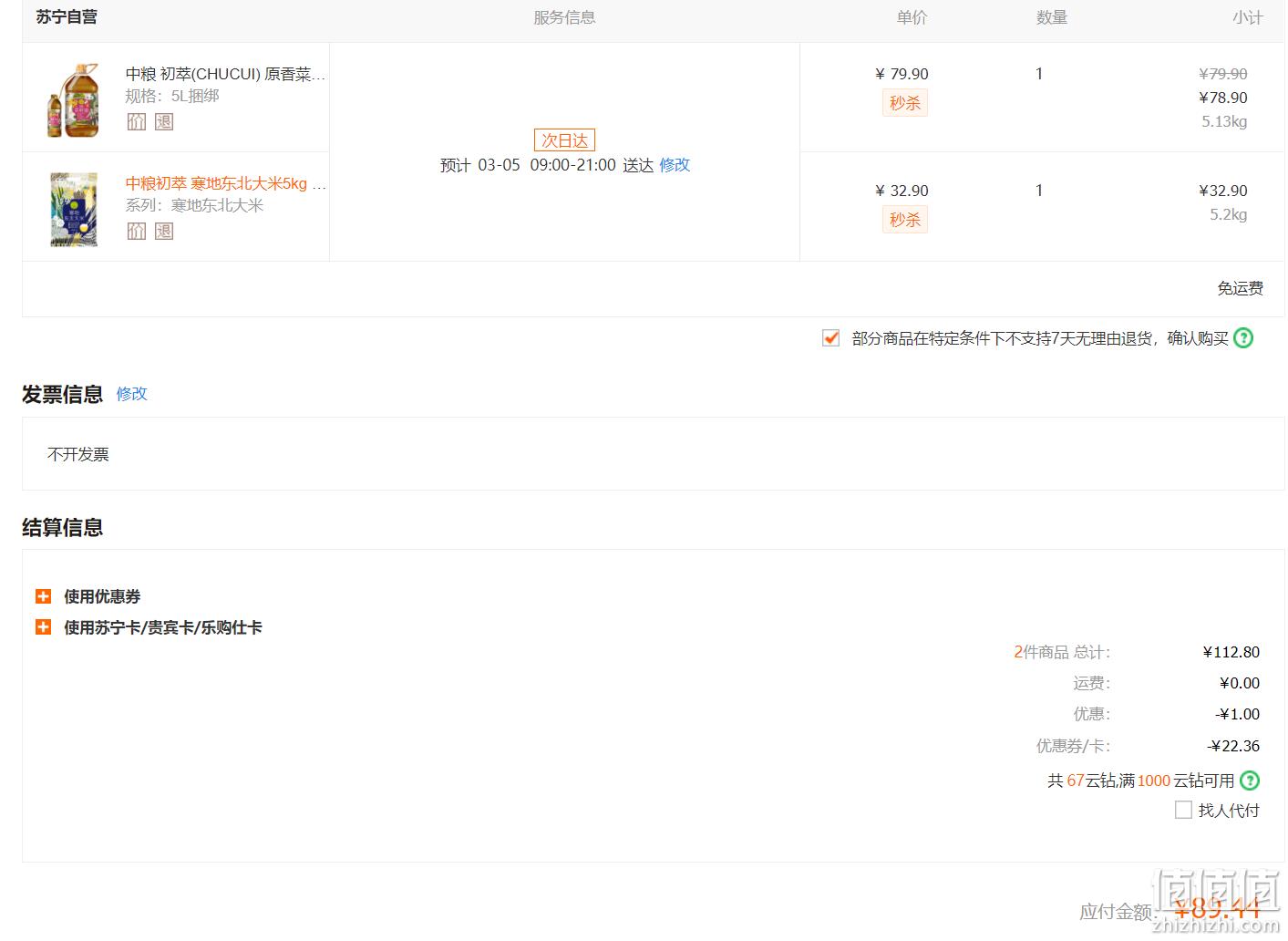Click the 规格: 5L捆绑 spec text

tap(172, 96)
